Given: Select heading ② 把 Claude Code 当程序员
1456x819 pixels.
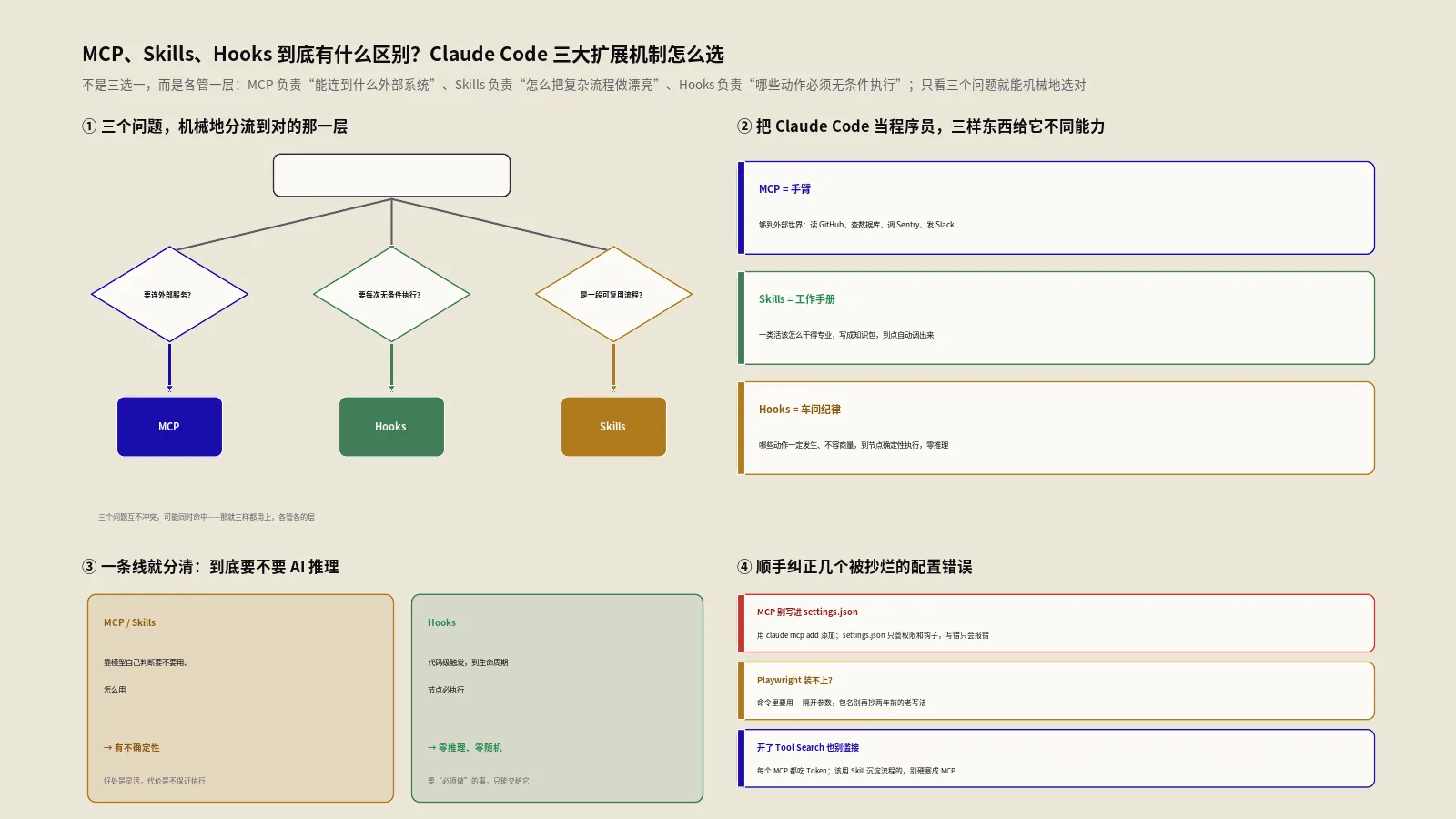Looking at the screenshot, I should point(921,126).
